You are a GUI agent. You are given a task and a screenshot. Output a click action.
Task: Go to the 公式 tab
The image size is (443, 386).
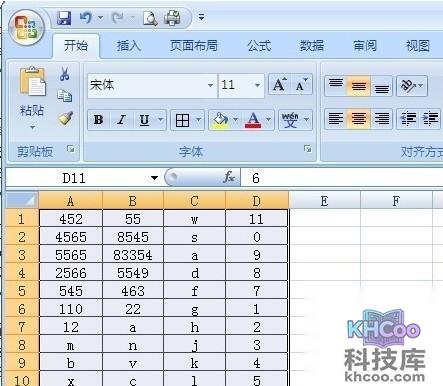click(x=259, y=46)
